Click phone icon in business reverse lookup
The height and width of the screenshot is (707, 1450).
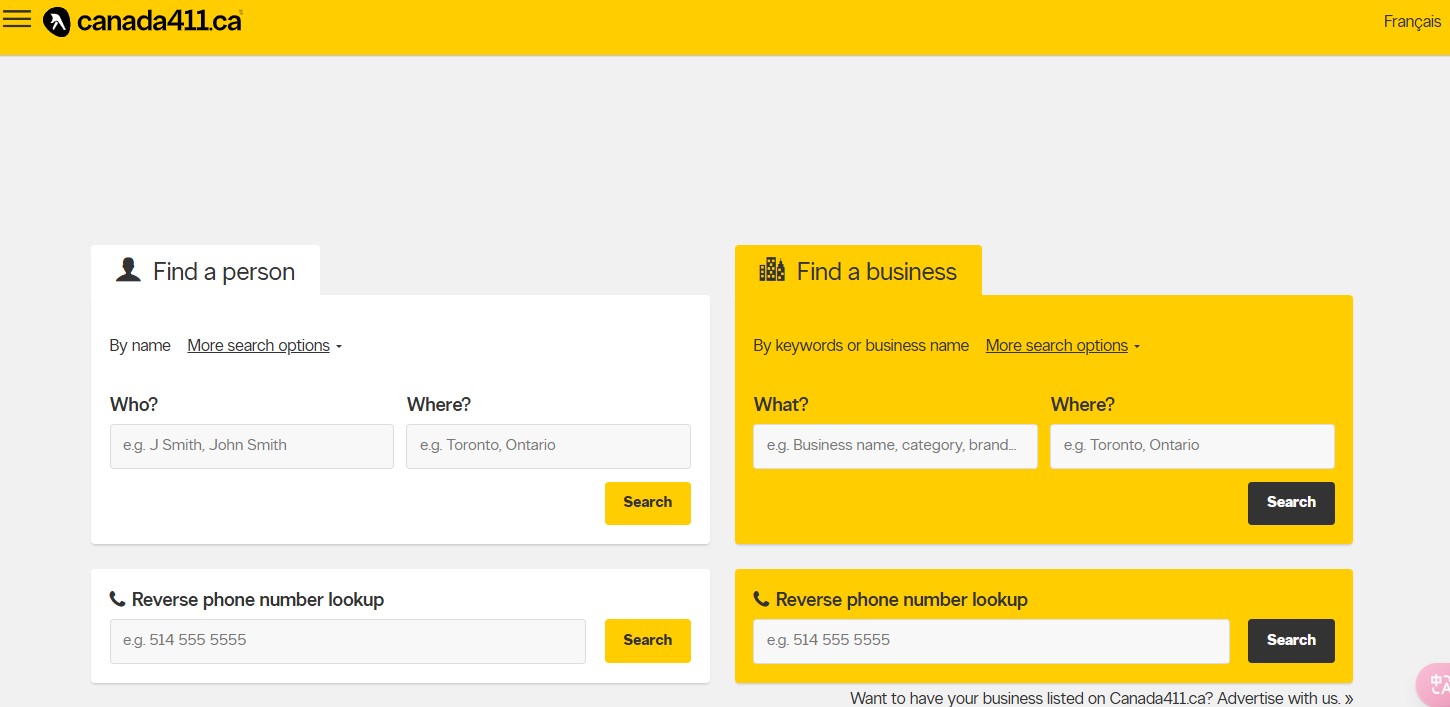point(761,599)
